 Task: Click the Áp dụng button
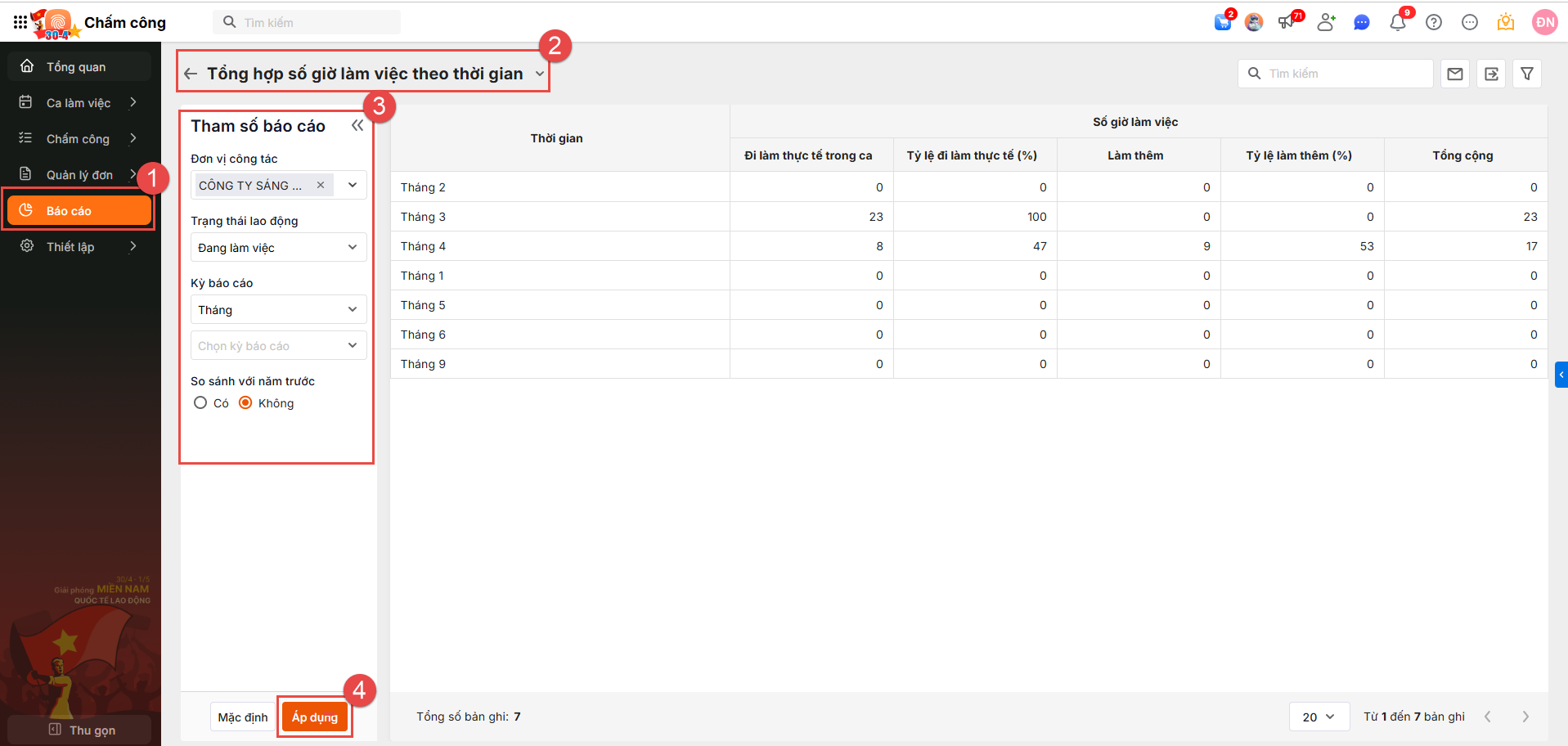(315, 717)
